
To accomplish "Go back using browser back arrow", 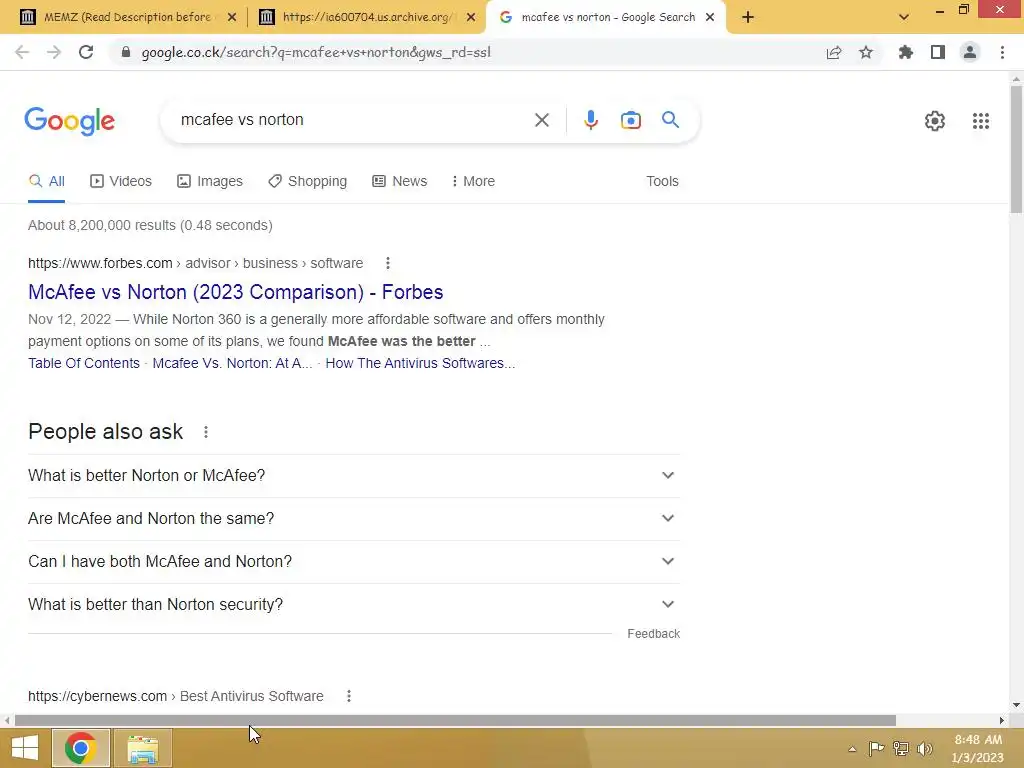I will coord(22,52).
